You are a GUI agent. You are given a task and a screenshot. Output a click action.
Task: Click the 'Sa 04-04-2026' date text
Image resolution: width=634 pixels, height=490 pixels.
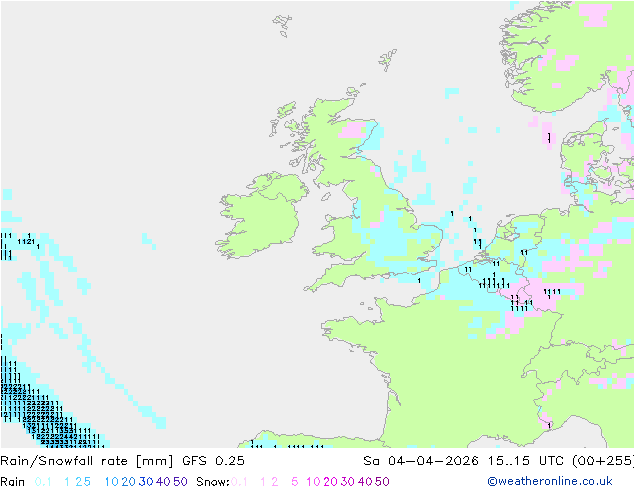pyautogui.click(x=421, y=461)
